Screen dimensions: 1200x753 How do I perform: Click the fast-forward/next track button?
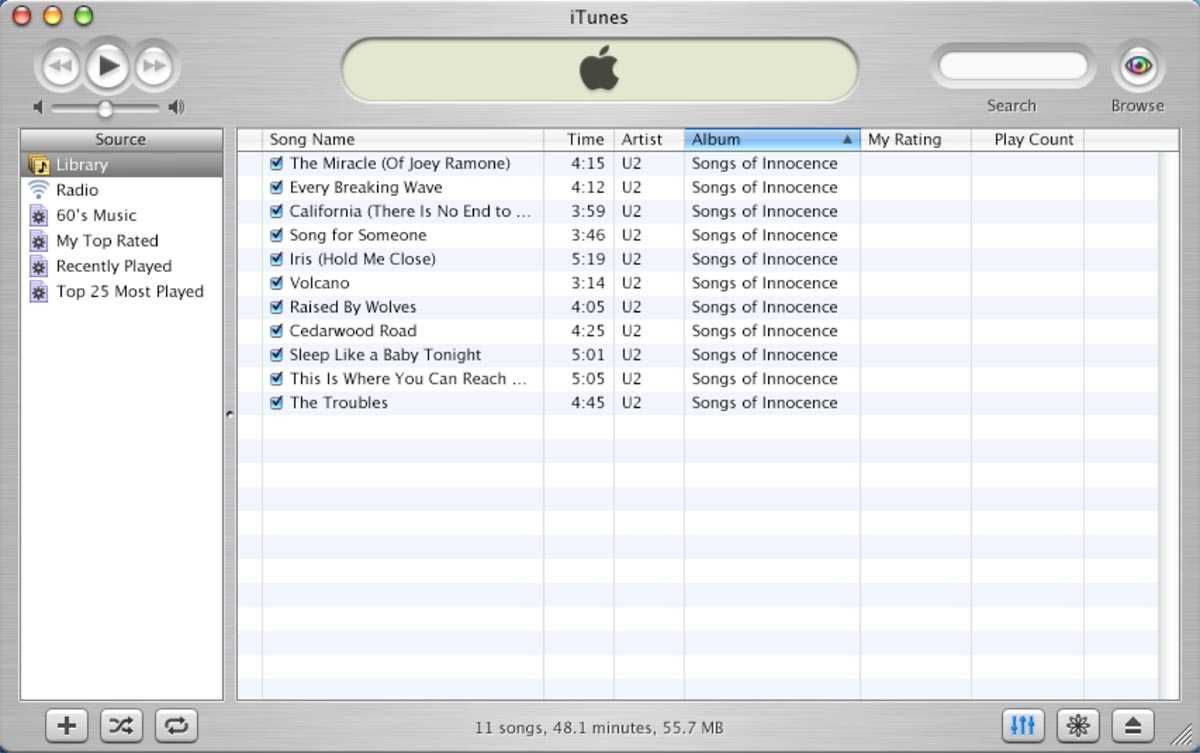pos(155,67)
